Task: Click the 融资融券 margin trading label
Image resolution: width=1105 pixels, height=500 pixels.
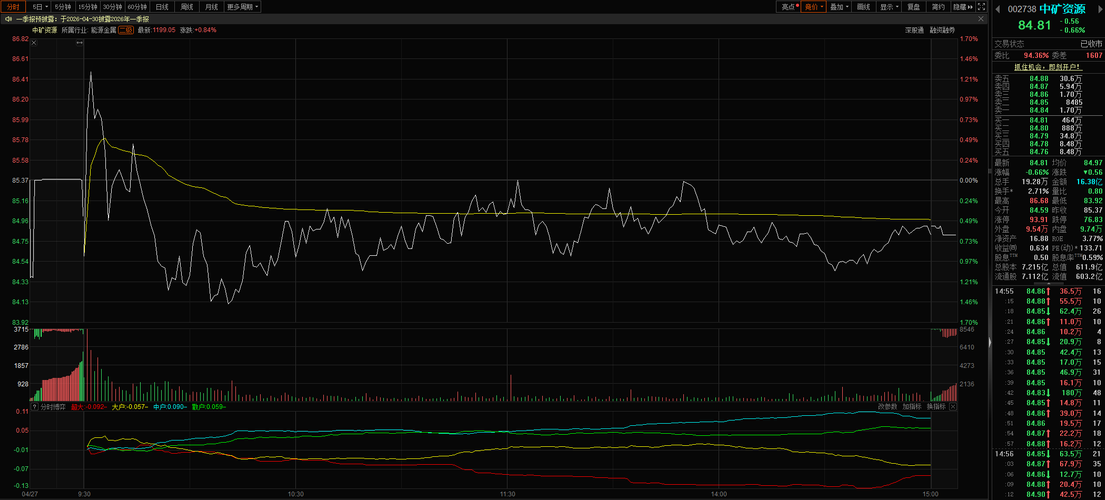Action: 942,30
